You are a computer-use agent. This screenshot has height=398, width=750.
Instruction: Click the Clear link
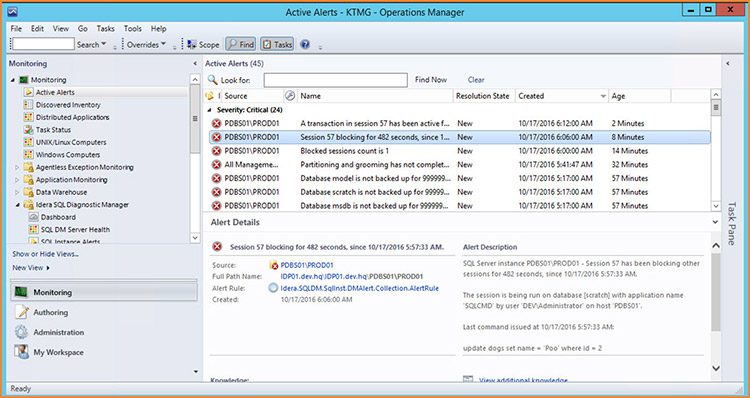[x=476, y=80]
